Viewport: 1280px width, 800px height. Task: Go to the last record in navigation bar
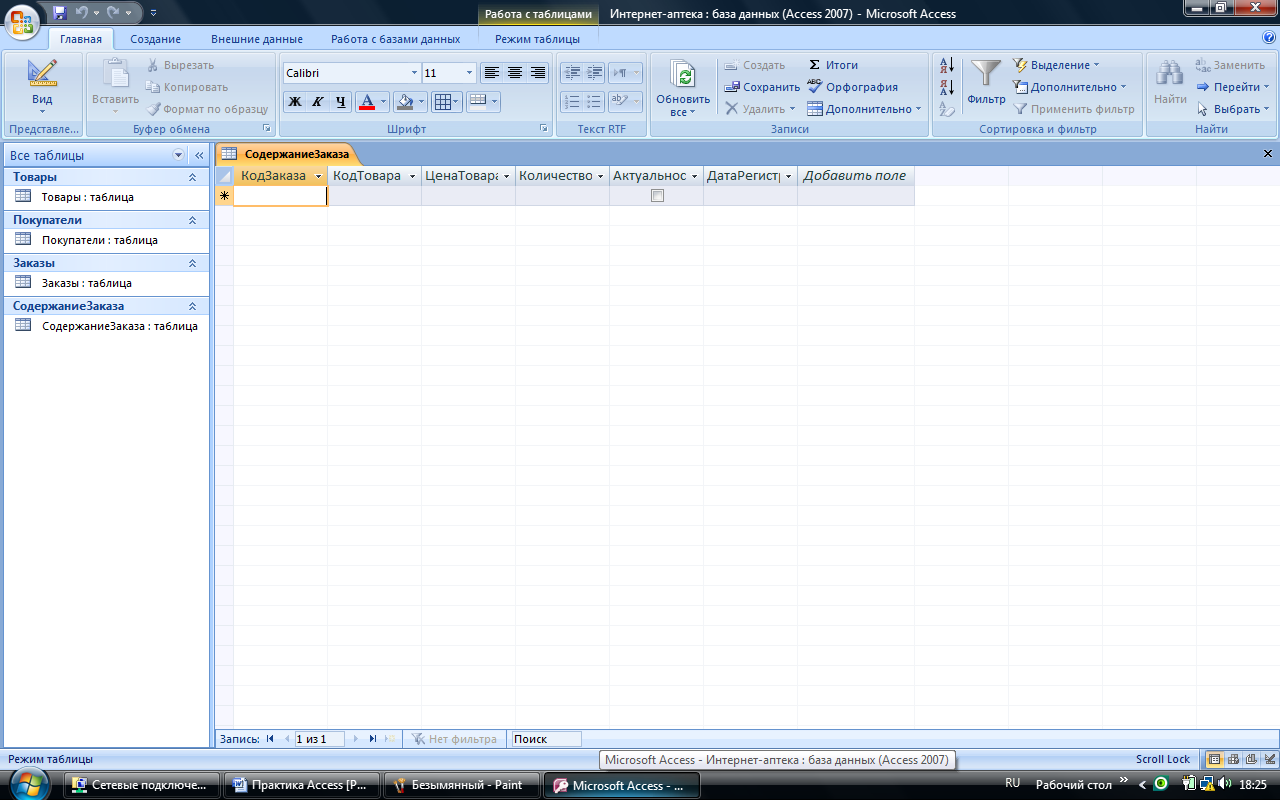[x=372, y=739]
